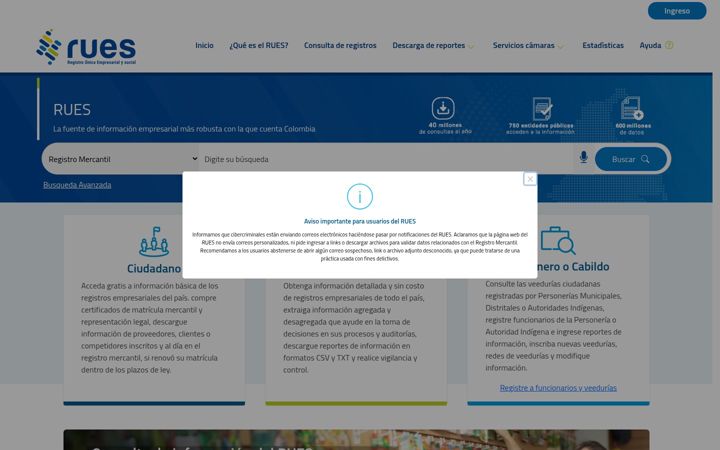Go to Inicio in the navigation
This screenshot has height=450, width=720.
[x=204, y=45]
